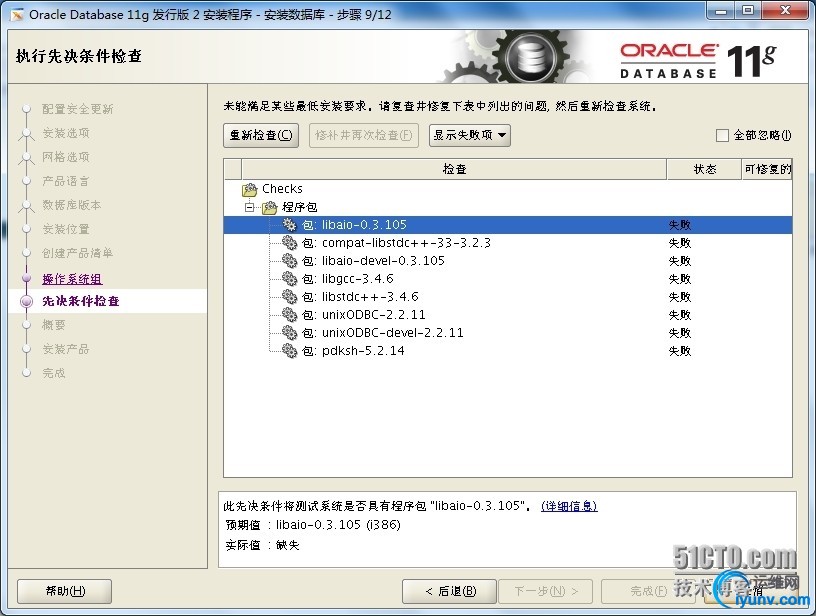Click 失败 status of libgcc-3.4.6 row
Screen dimensions: 816x616
[680, 279]
